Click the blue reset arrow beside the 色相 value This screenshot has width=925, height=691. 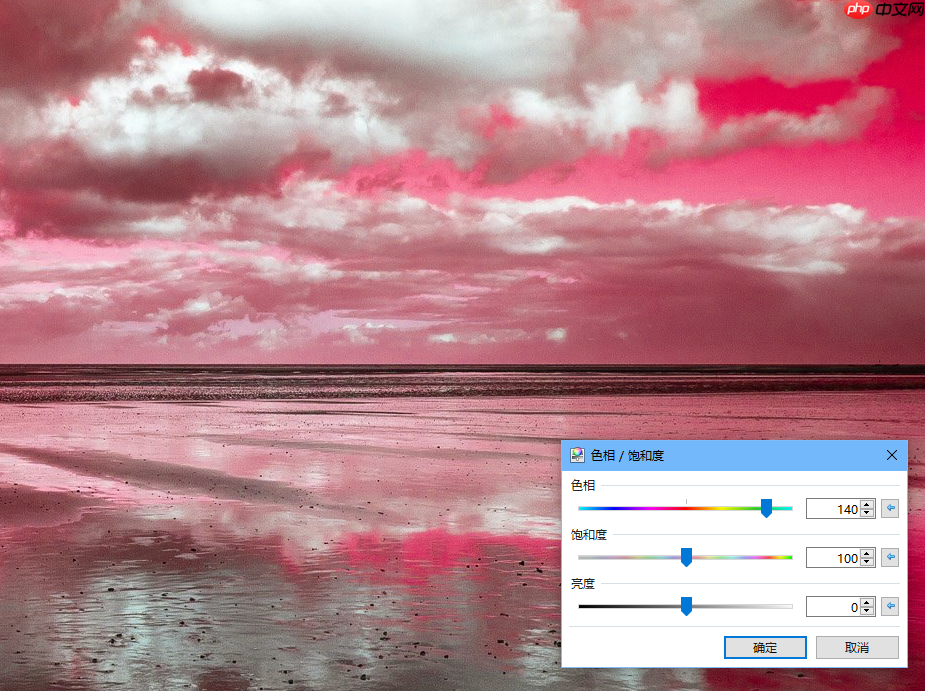(890, 508)
